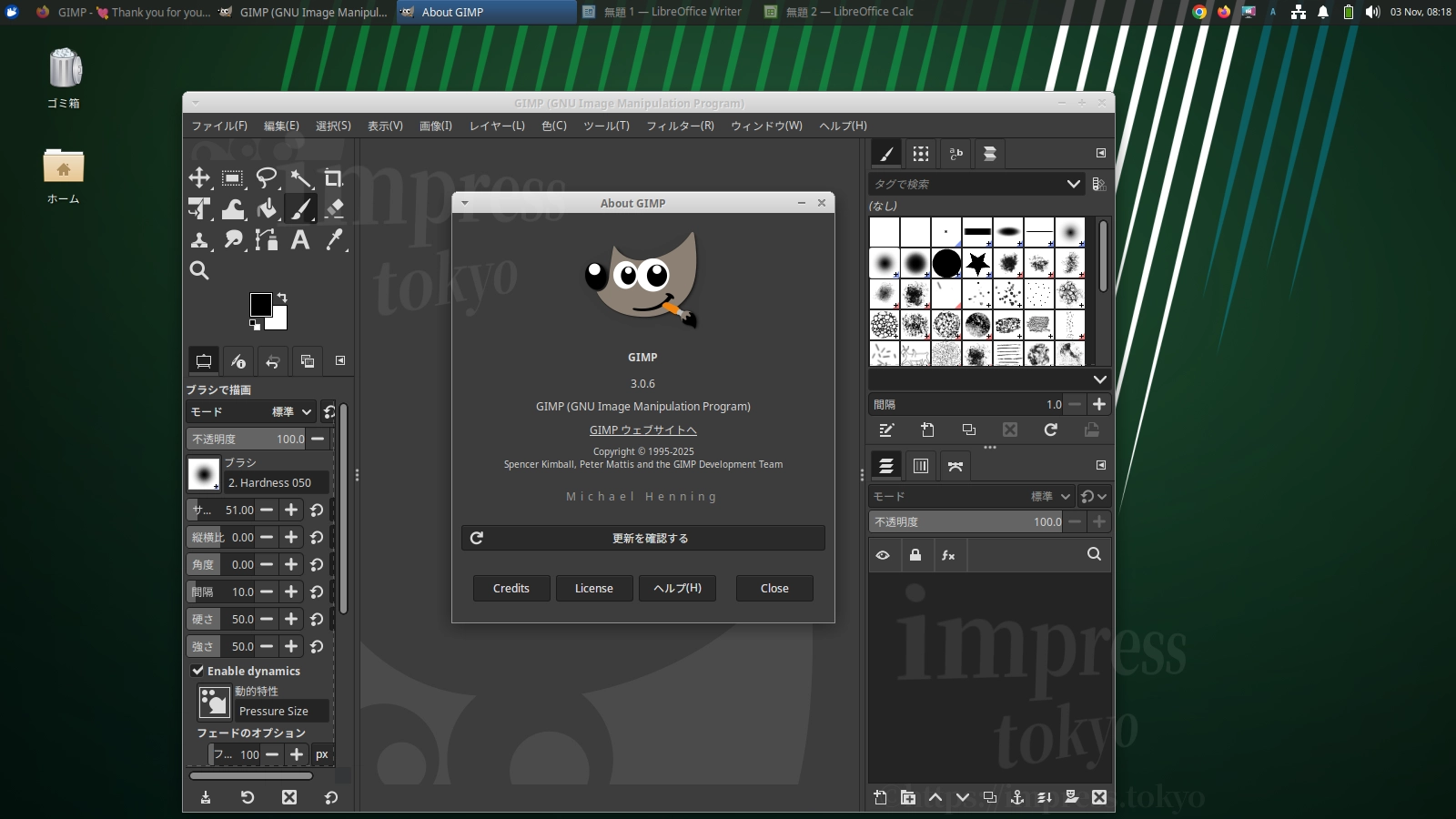Select the Eraser tool

[x=334, y=208]
